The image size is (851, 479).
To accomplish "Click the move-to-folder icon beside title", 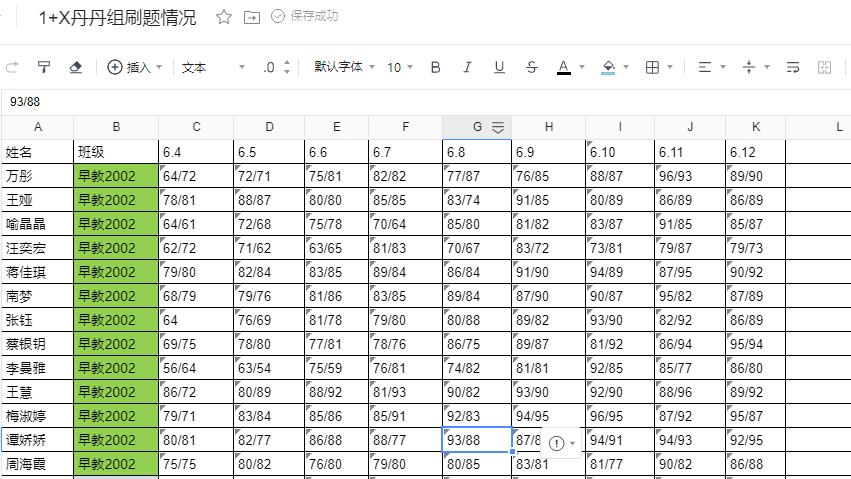I will [x=251, y=17].
